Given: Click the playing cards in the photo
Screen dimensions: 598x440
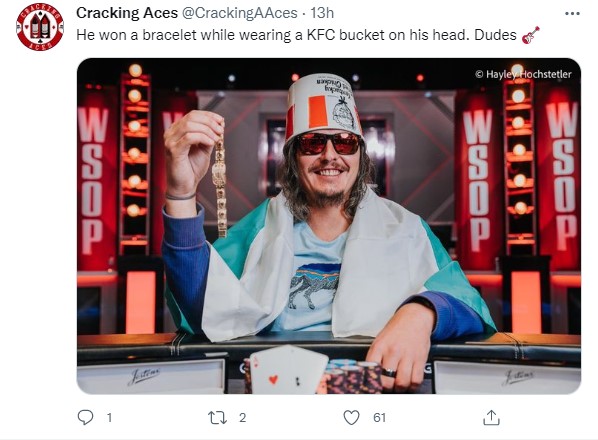Looking at the screenshot, I should pos(288,369).
